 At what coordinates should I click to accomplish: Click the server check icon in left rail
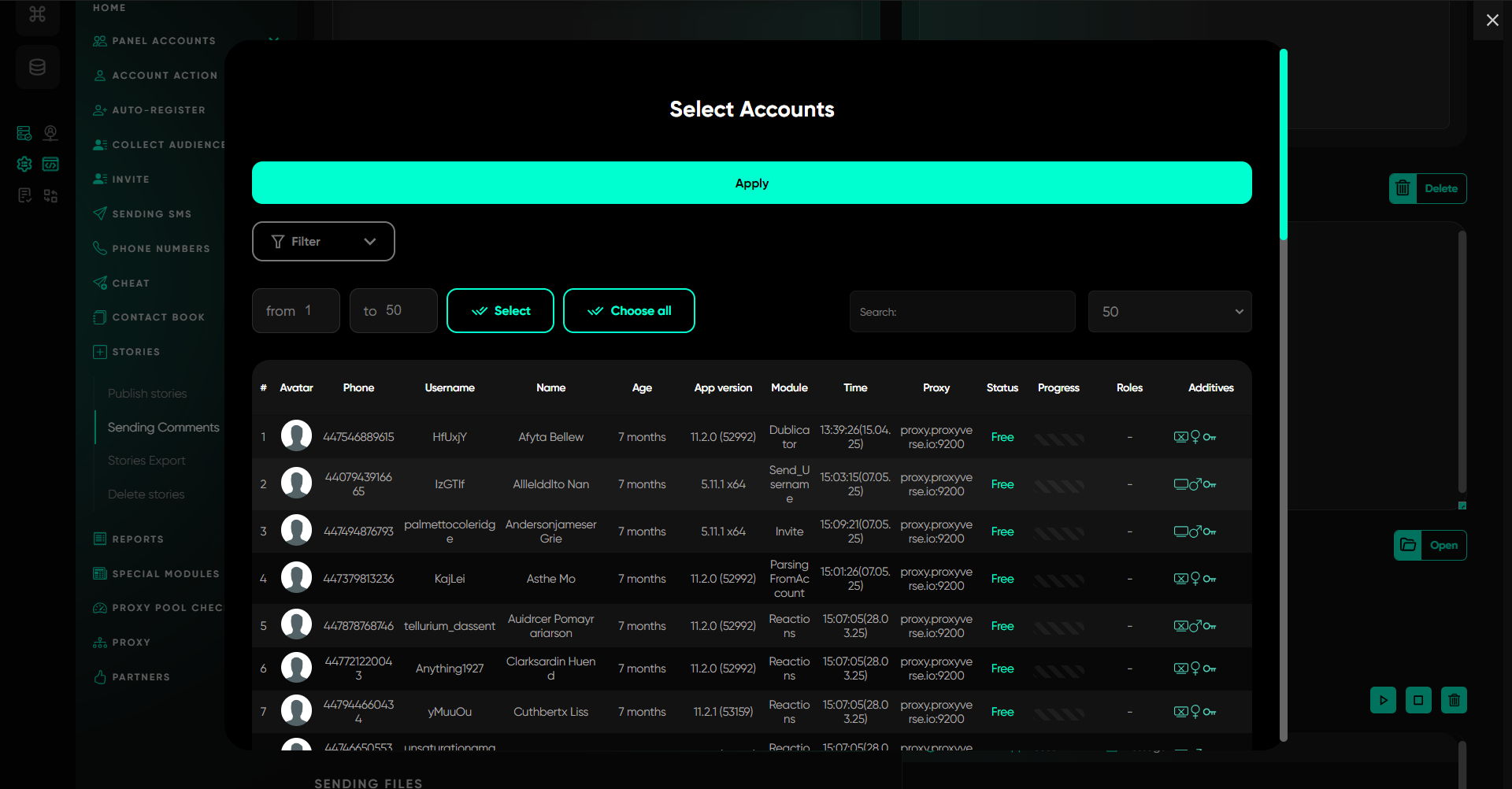24,133
